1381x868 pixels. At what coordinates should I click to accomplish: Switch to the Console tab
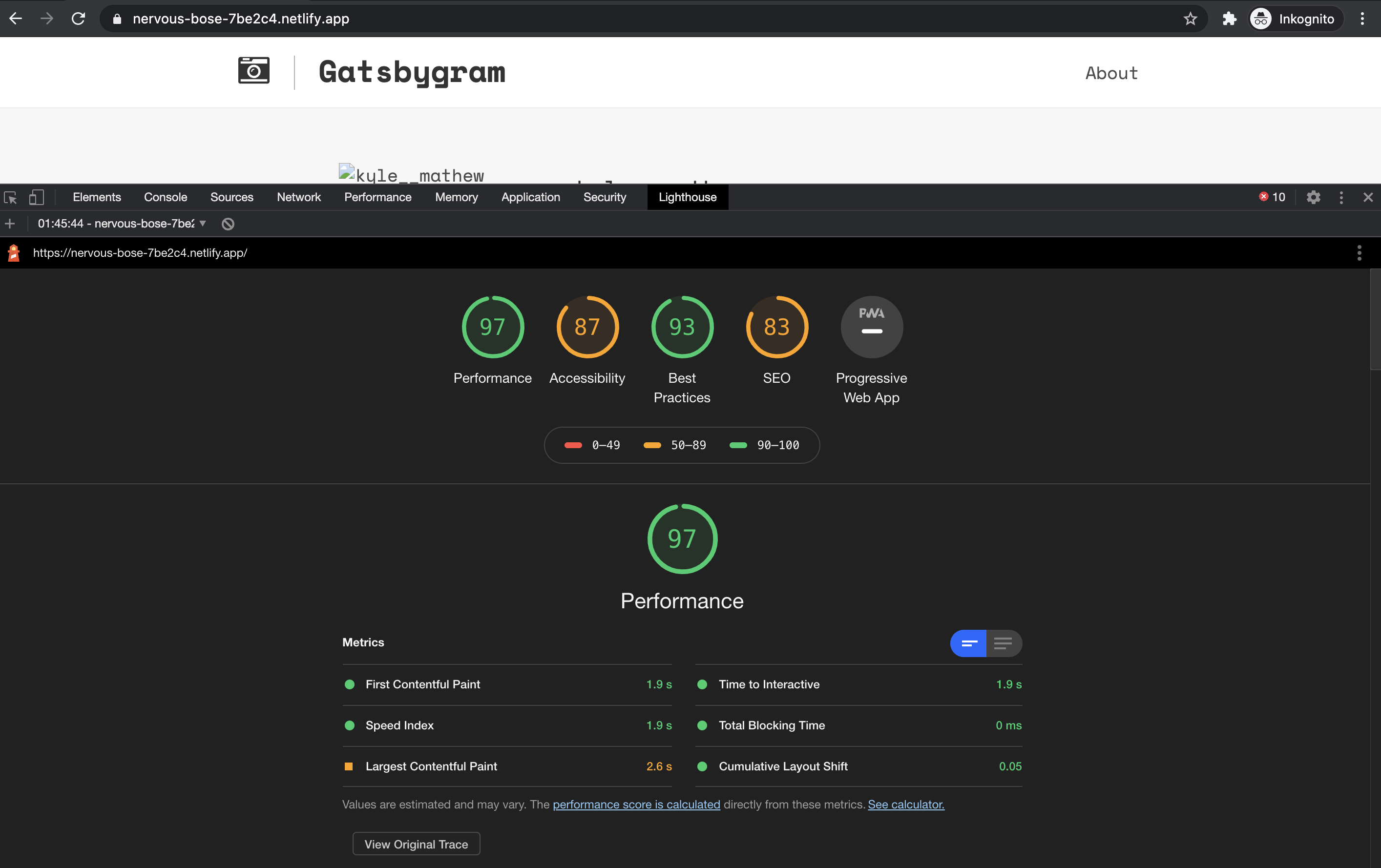165,197
